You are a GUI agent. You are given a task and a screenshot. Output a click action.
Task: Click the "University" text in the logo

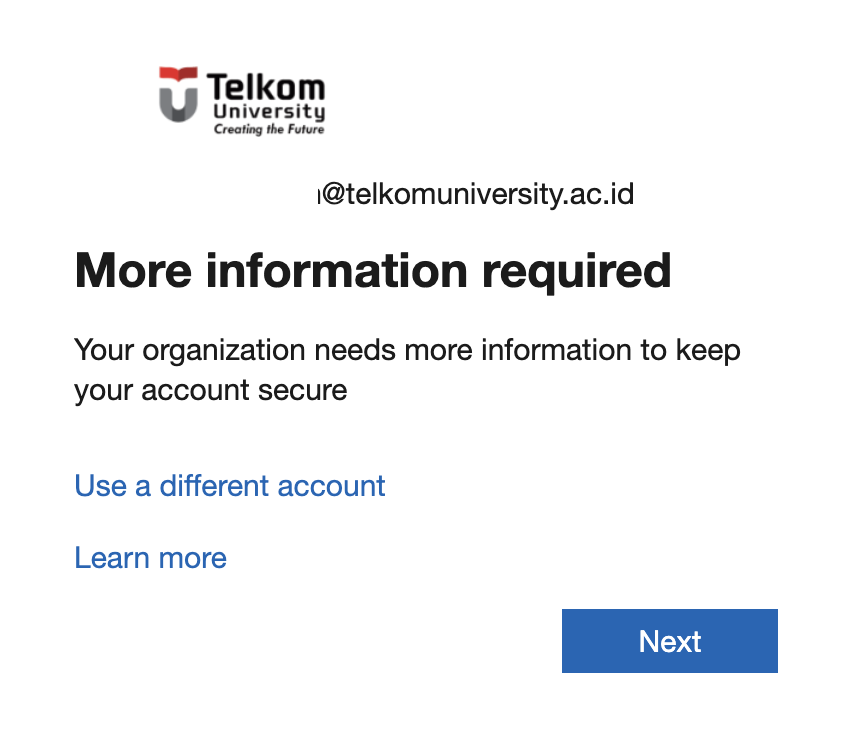(x=269, y=111)
